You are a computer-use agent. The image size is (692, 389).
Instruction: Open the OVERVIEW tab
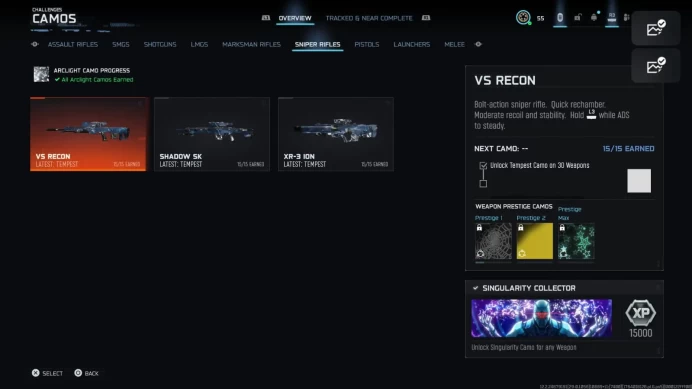coord(295,18)
